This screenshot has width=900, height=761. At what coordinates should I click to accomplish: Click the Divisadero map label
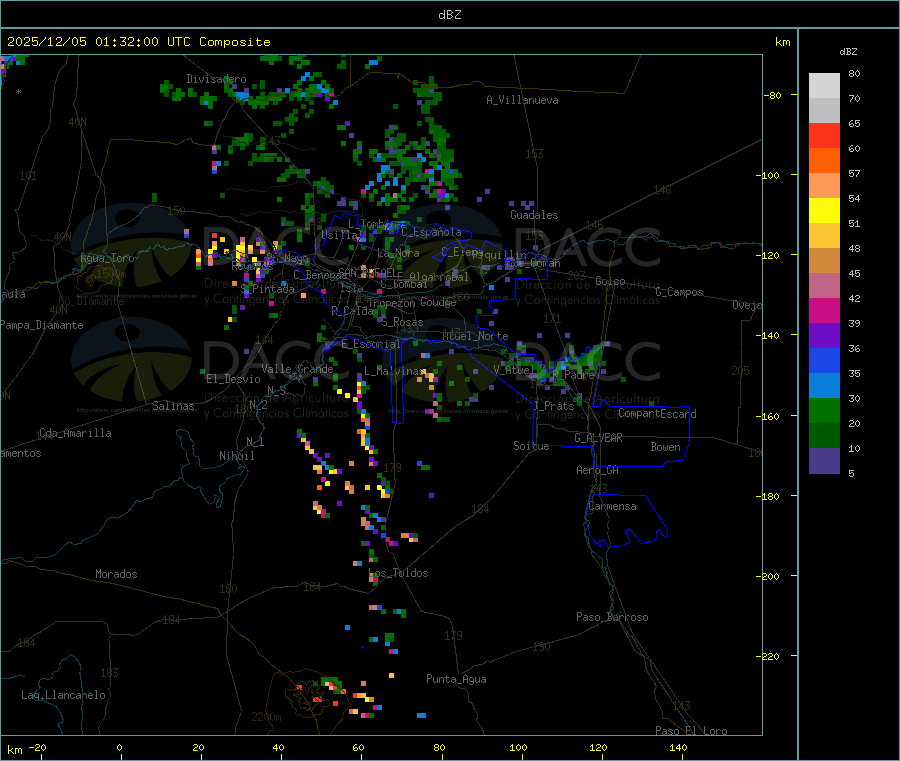[216, 79]
